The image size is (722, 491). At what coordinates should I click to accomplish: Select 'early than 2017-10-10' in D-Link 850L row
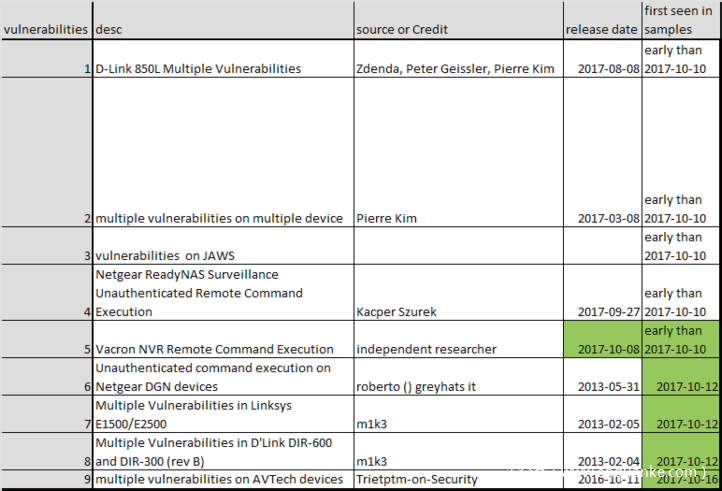click(681, 59)
